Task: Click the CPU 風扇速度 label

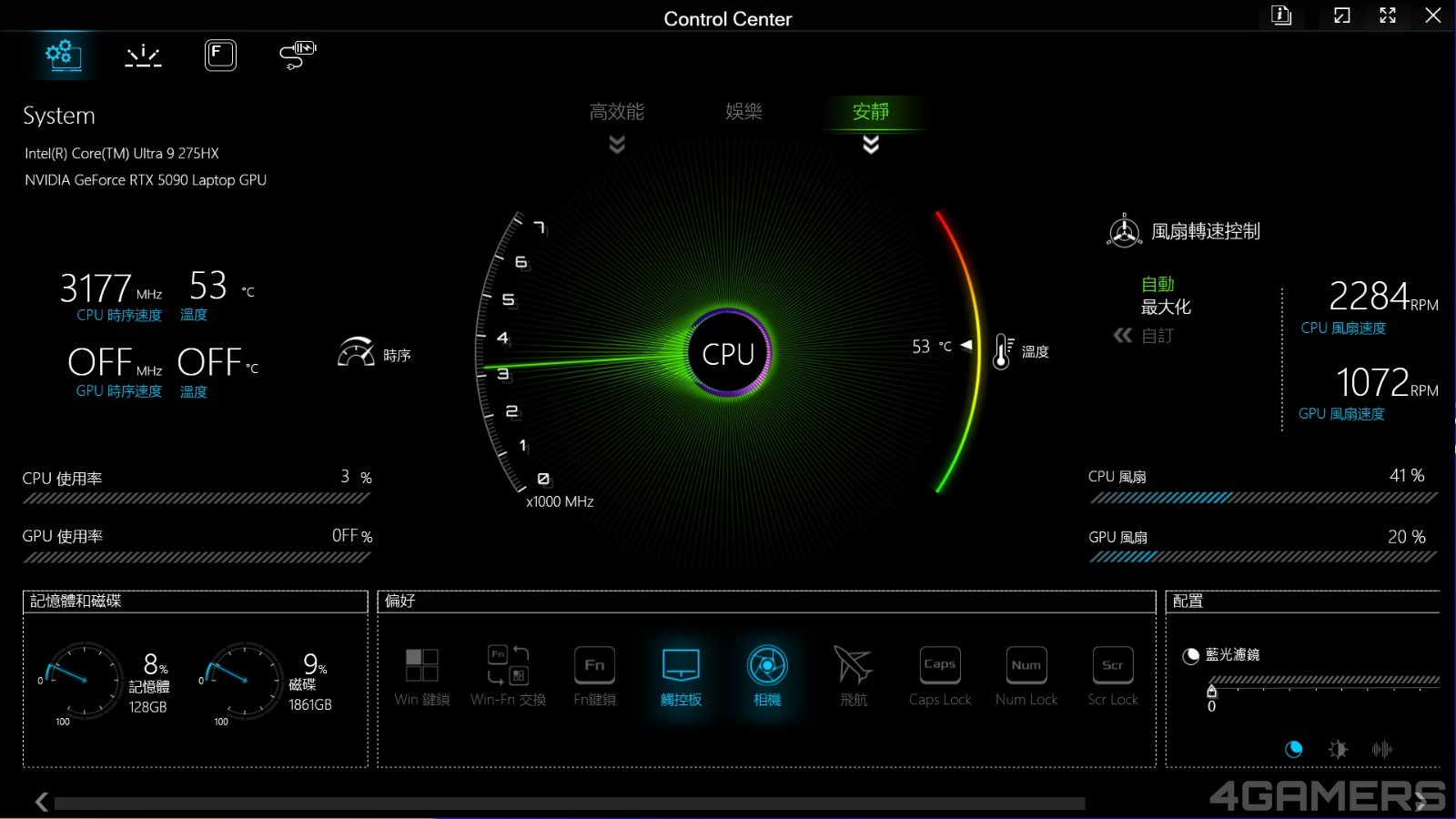Action: click(1343, 329)
